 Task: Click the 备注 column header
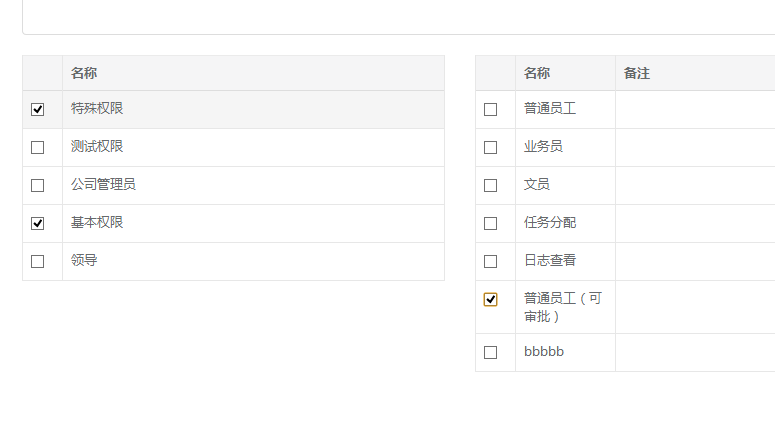[x=637, y=73]
